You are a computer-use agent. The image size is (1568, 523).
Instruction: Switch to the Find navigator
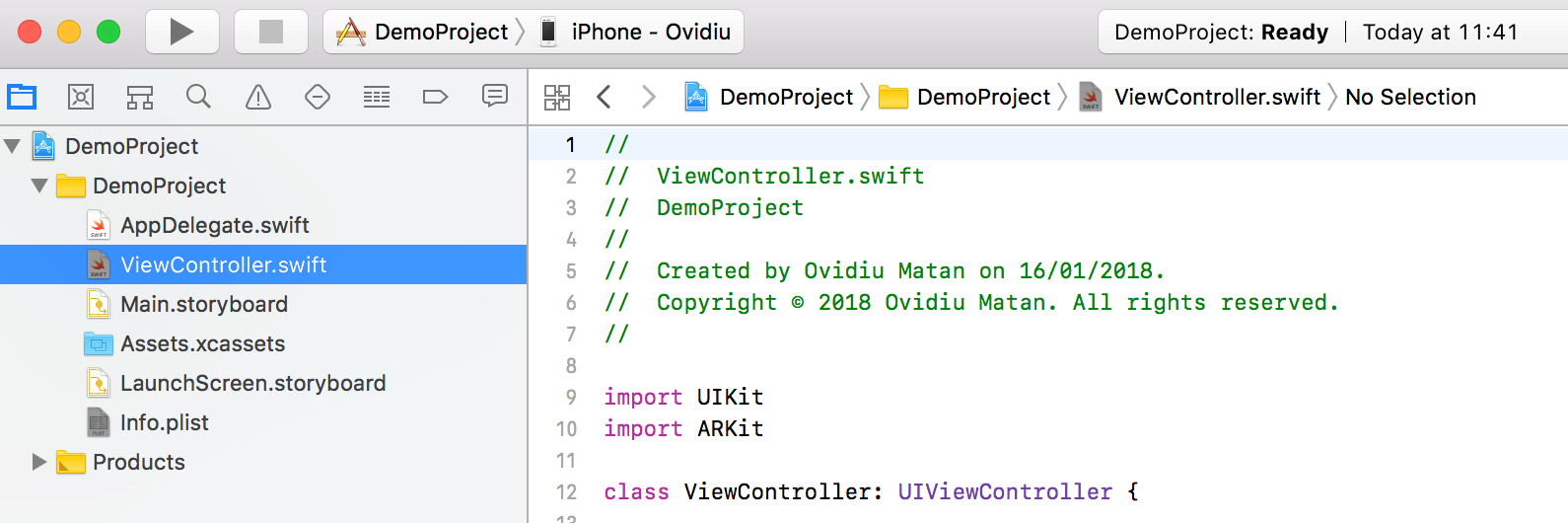pos(199,97)
